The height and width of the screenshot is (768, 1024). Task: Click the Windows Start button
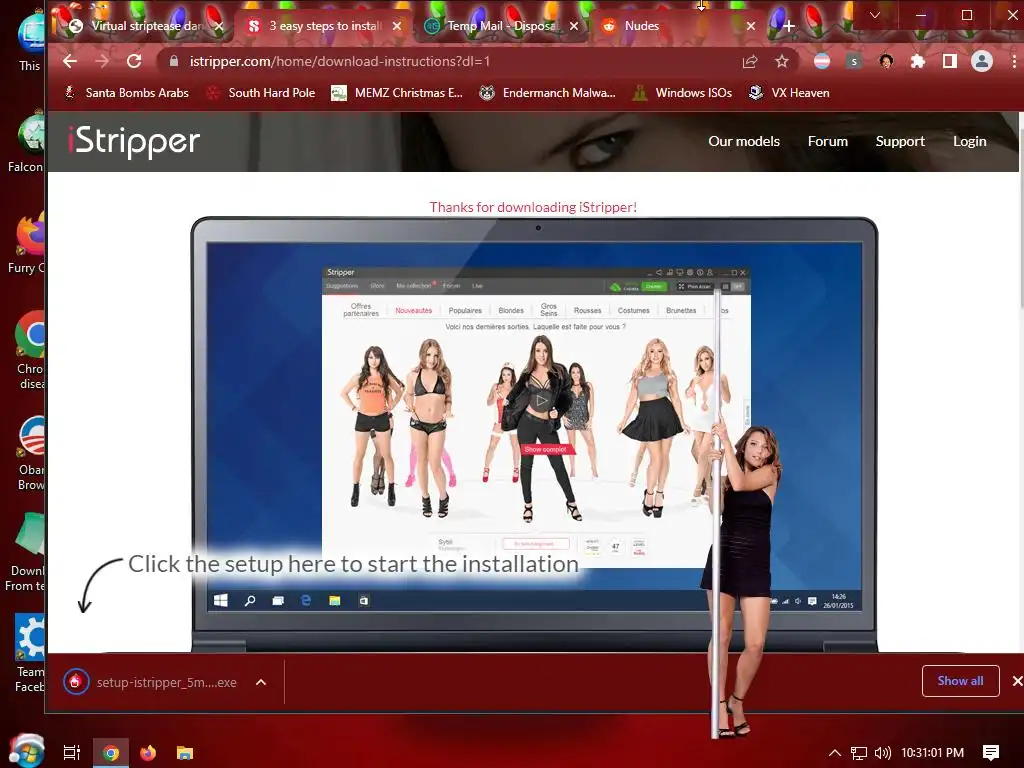(27, 751)
